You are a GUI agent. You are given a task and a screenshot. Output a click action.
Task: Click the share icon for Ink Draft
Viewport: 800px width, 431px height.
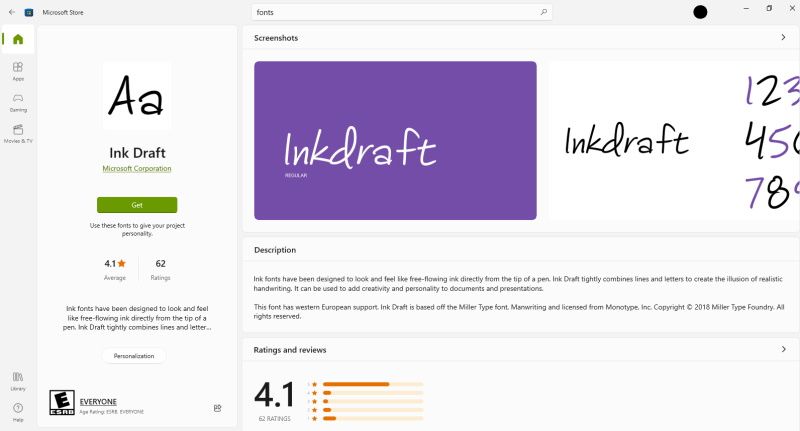pyautogui.click(x=217, y=408)
